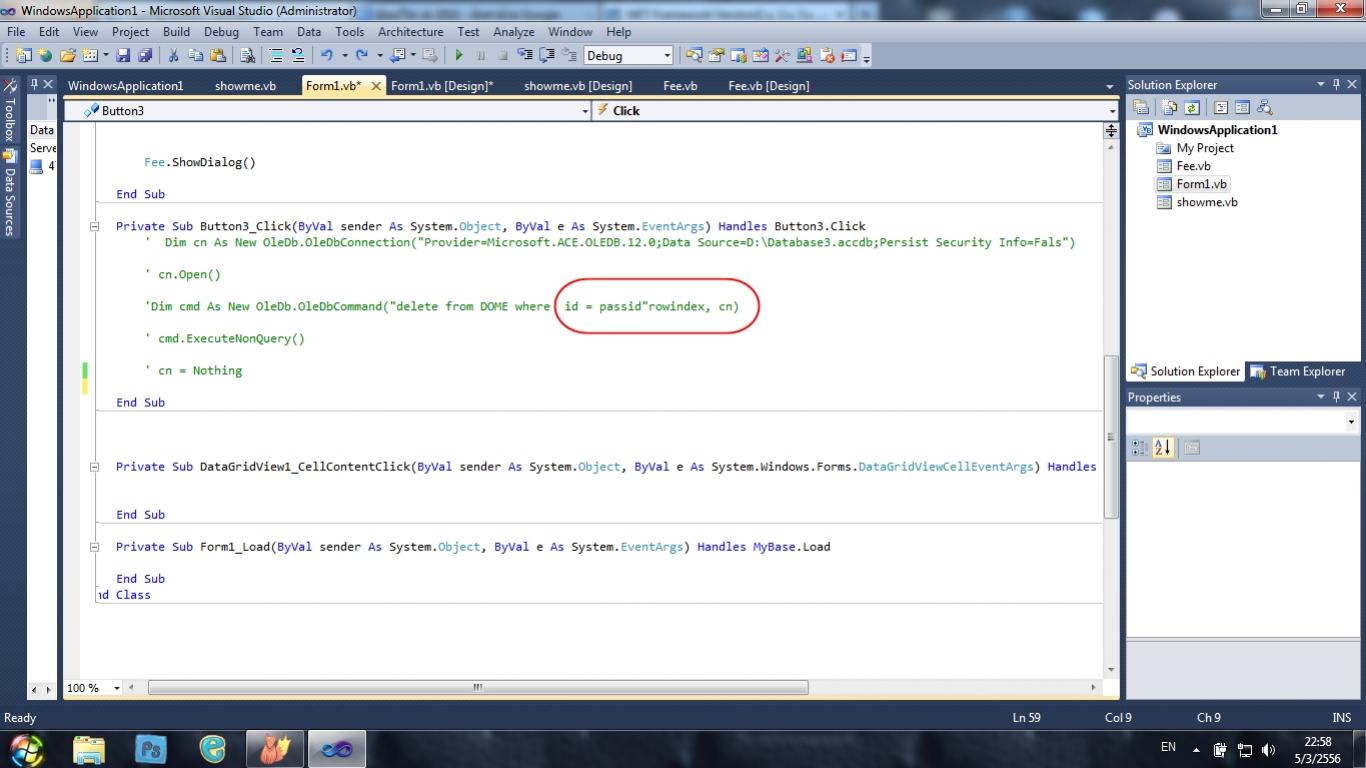Comment out the selected lines icon
This screenshot has width=1366, height=768.
(276, 55)
